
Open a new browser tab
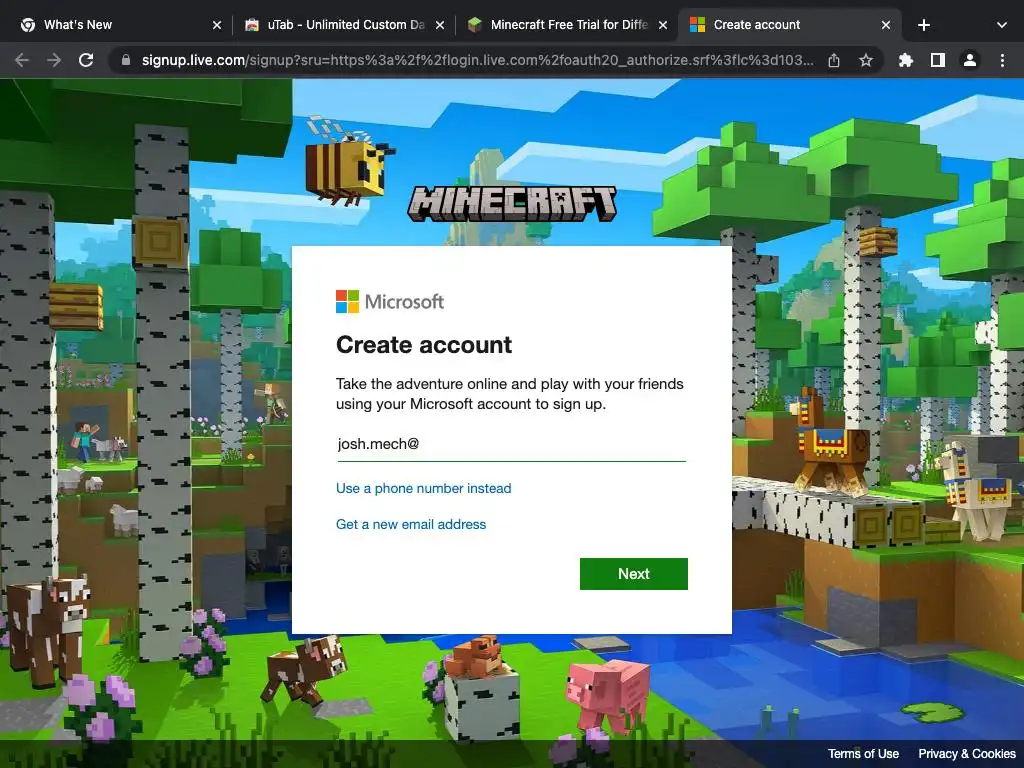click(x=923, y=25)
